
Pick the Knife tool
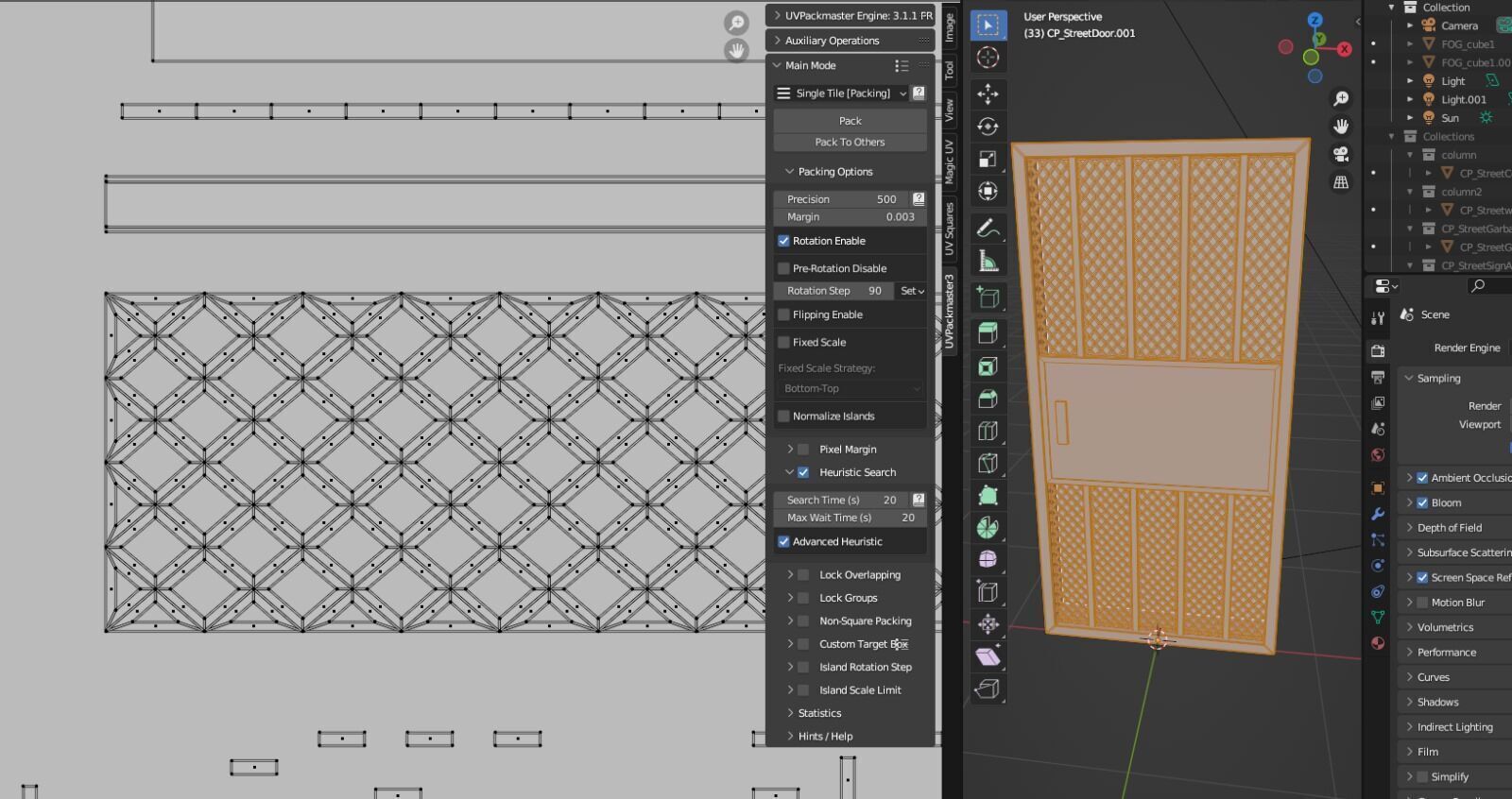tap(988, 463)
